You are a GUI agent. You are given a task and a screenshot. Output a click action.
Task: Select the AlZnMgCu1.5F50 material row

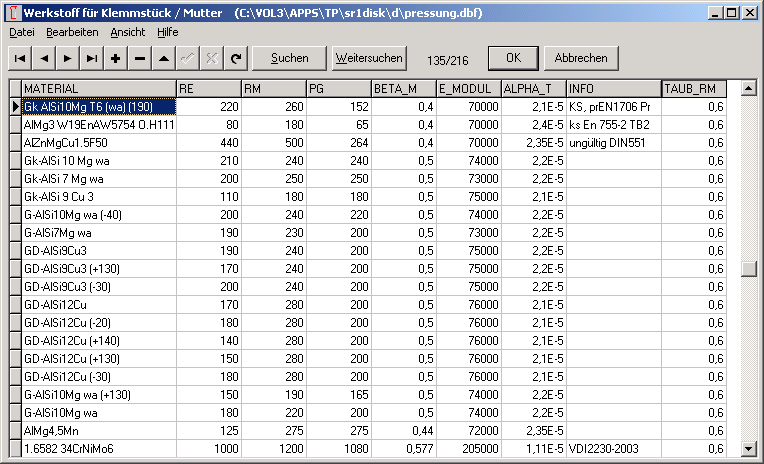tap(98, 142)
